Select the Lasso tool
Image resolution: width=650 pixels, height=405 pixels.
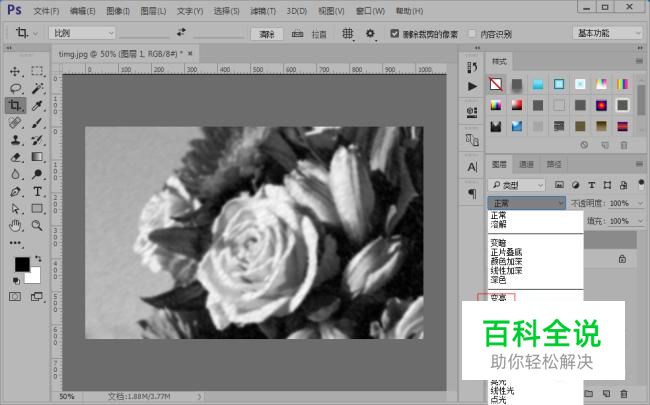click(15, 88)
